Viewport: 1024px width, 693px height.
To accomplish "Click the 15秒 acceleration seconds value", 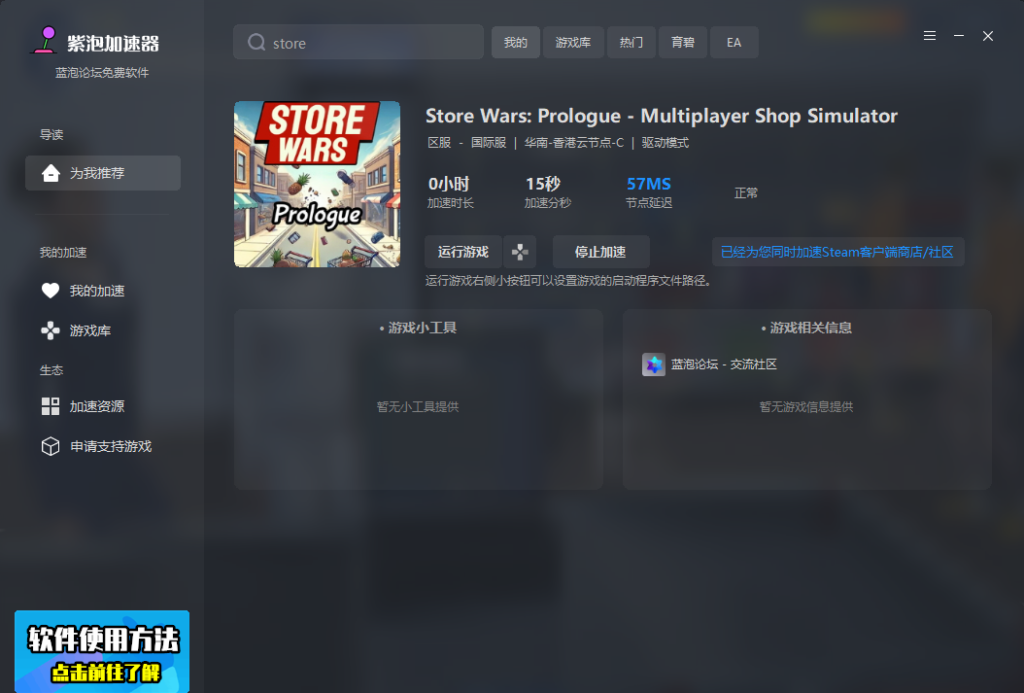I will pos(543,184).
